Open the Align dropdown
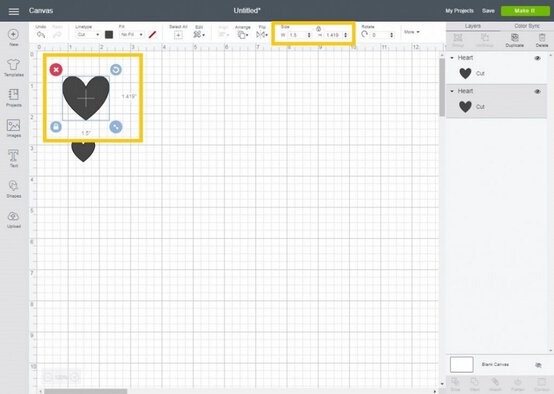554x394 pixels. coord(224,35)
